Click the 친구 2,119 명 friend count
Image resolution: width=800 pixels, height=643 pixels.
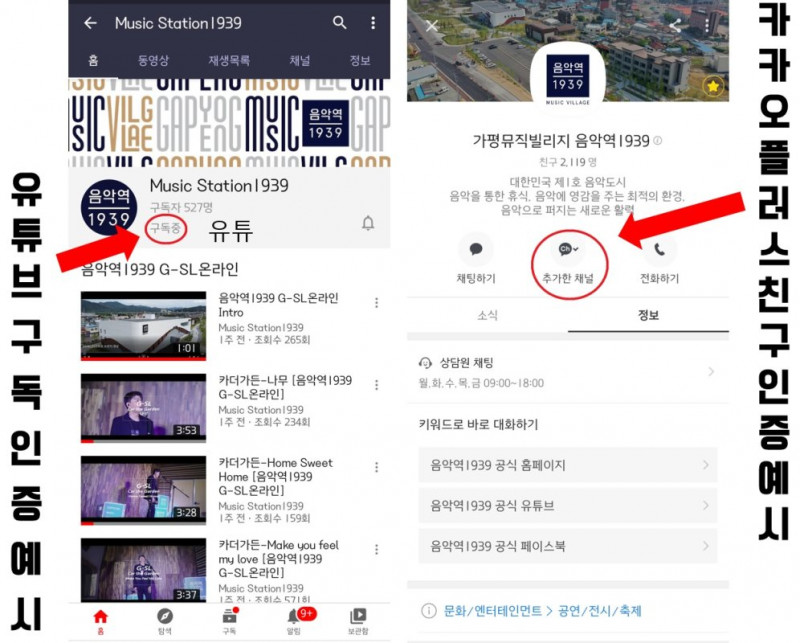(x=567, y=162)
